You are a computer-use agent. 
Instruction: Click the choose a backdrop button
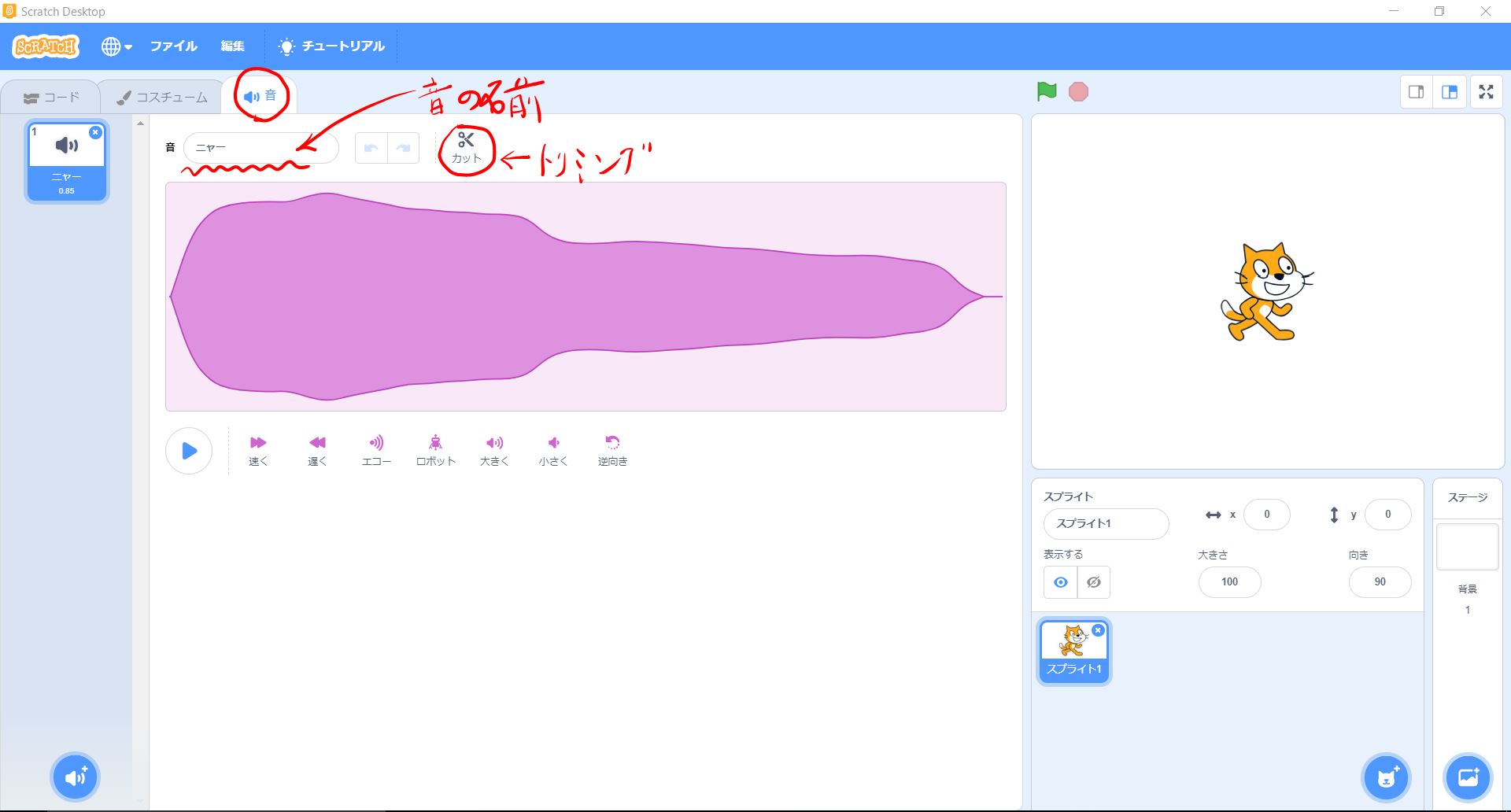1469,777
